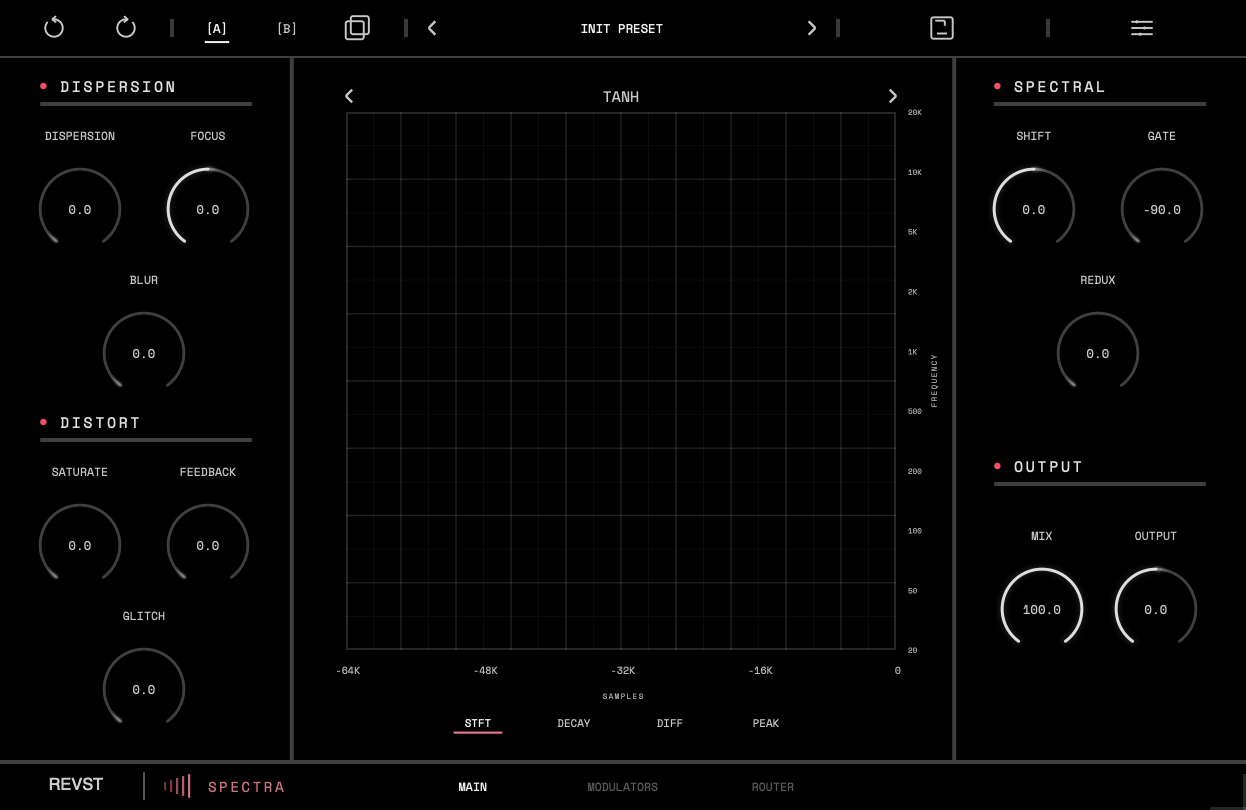Click the -64K samples axis label
Image resolution: width=1246 pixels, height=810 pixels.
point(348,671)
